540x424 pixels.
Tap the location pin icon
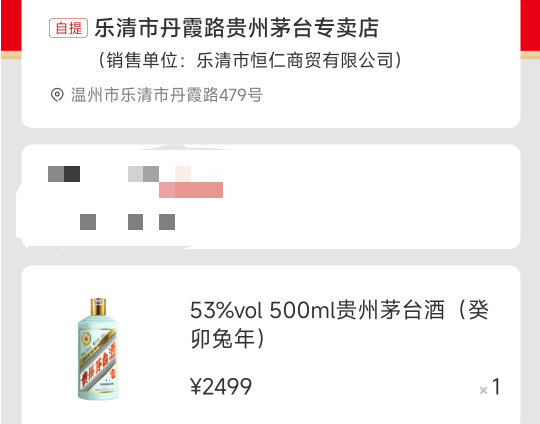point(57,95)
